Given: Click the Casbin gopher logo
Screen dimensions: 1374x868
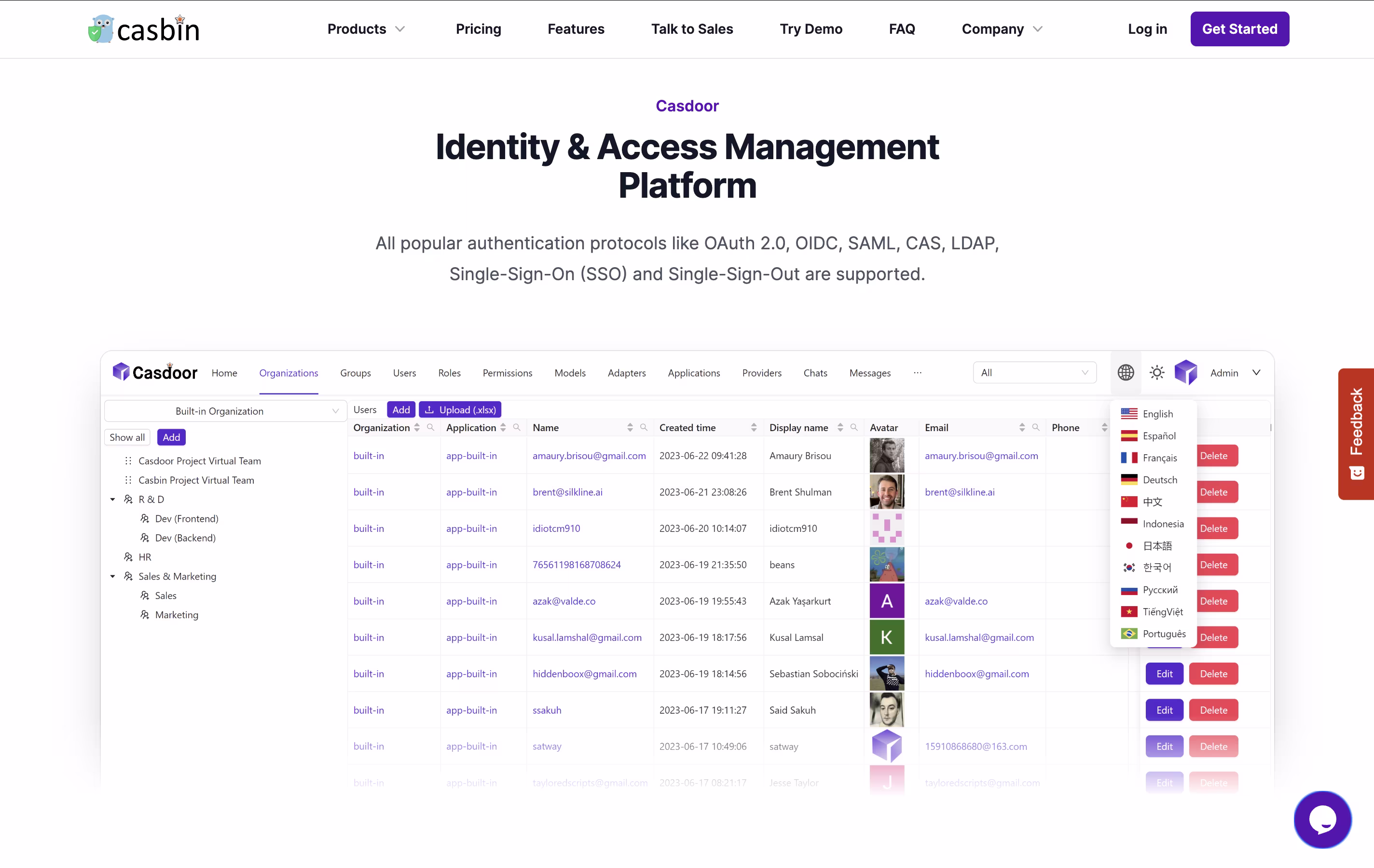Looking at the screenshot, I should (x=102, y=29).
